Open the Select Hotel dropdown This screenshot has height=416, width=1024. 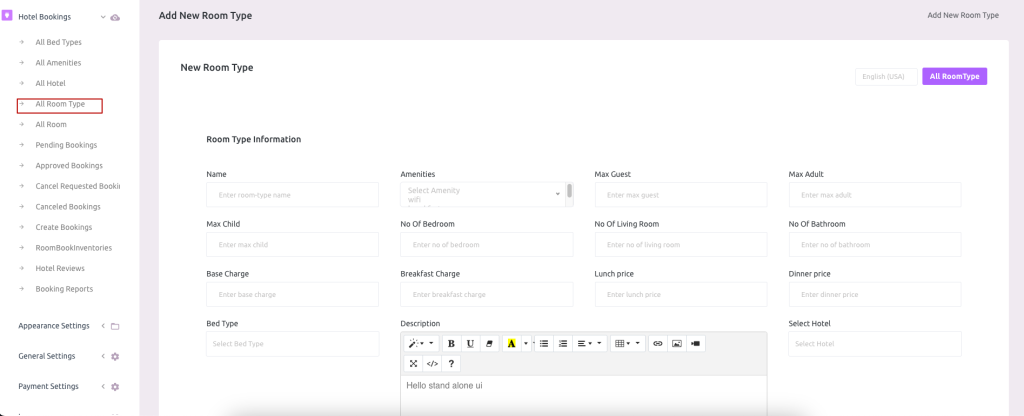[874, 344]
